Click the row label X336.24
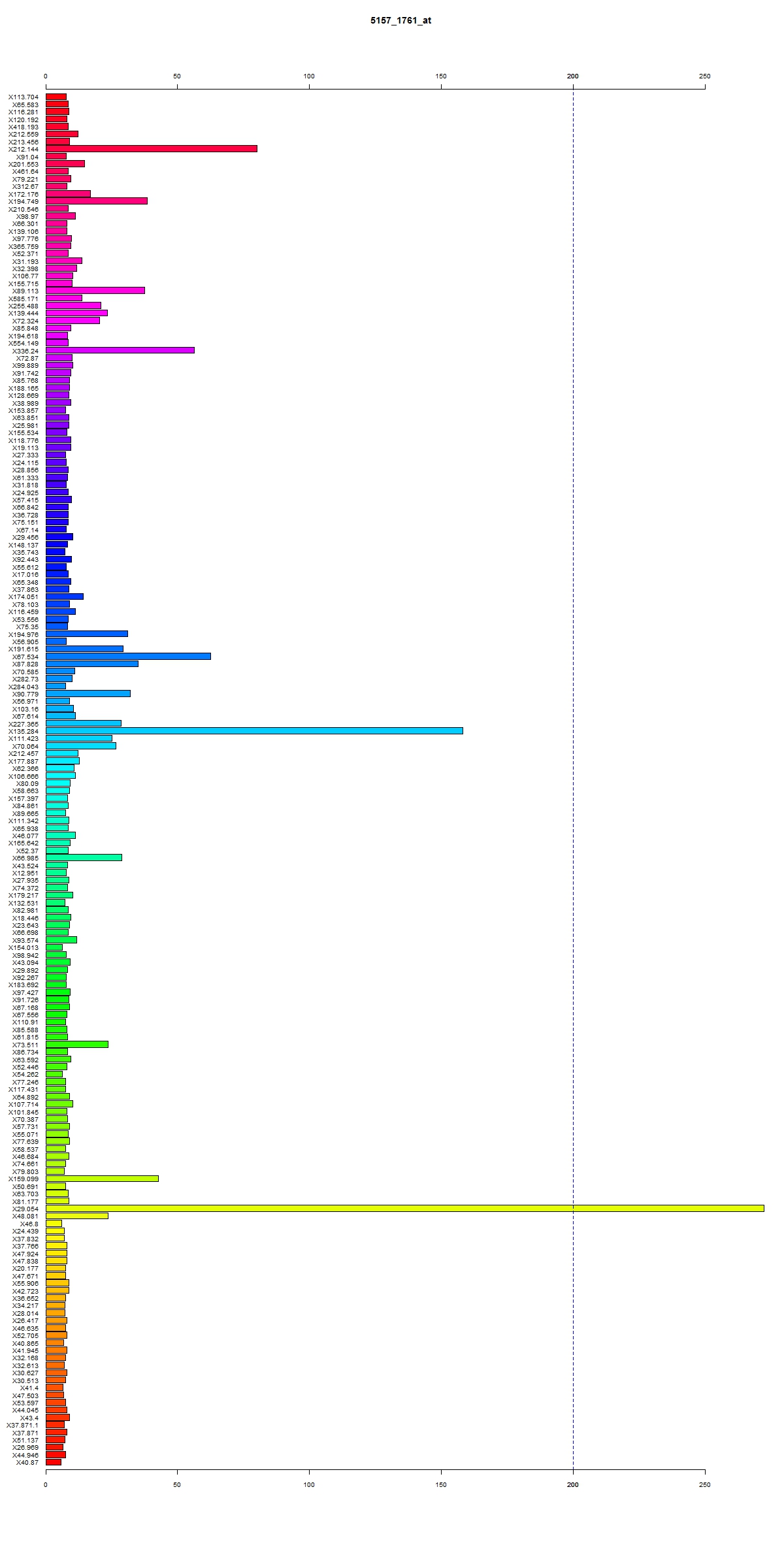This screenshot has width=784, height=1568. [25, 351]
